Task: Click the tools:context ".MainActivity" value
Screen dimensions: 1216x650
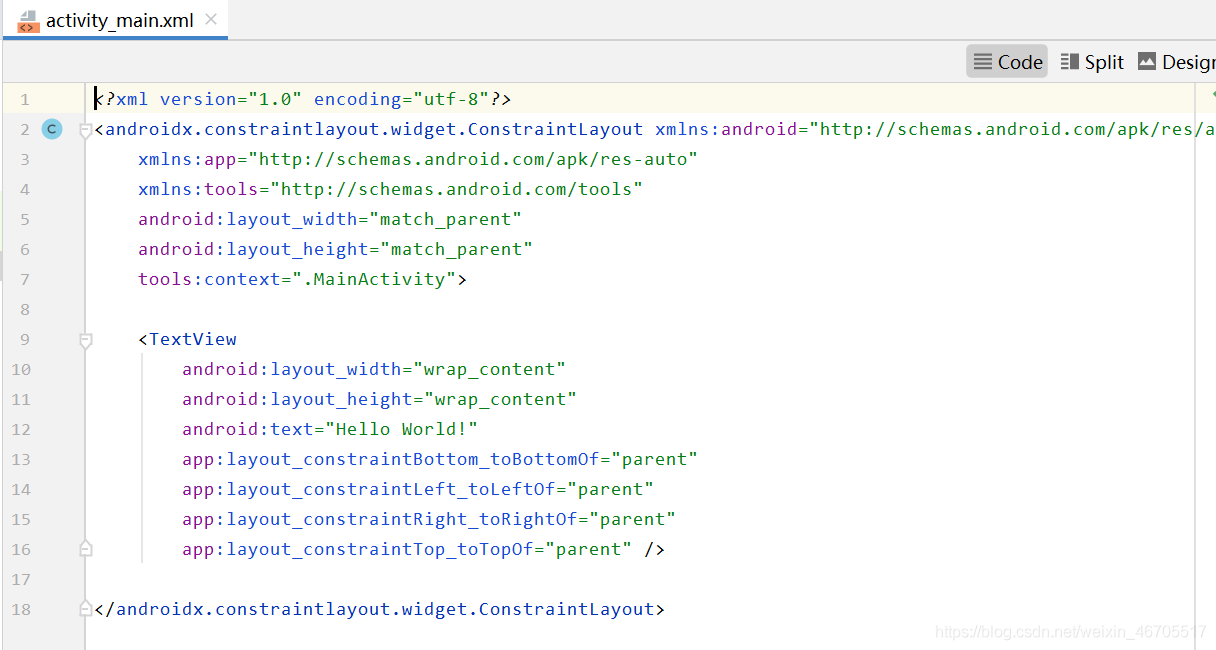Action: click(374, 279)
